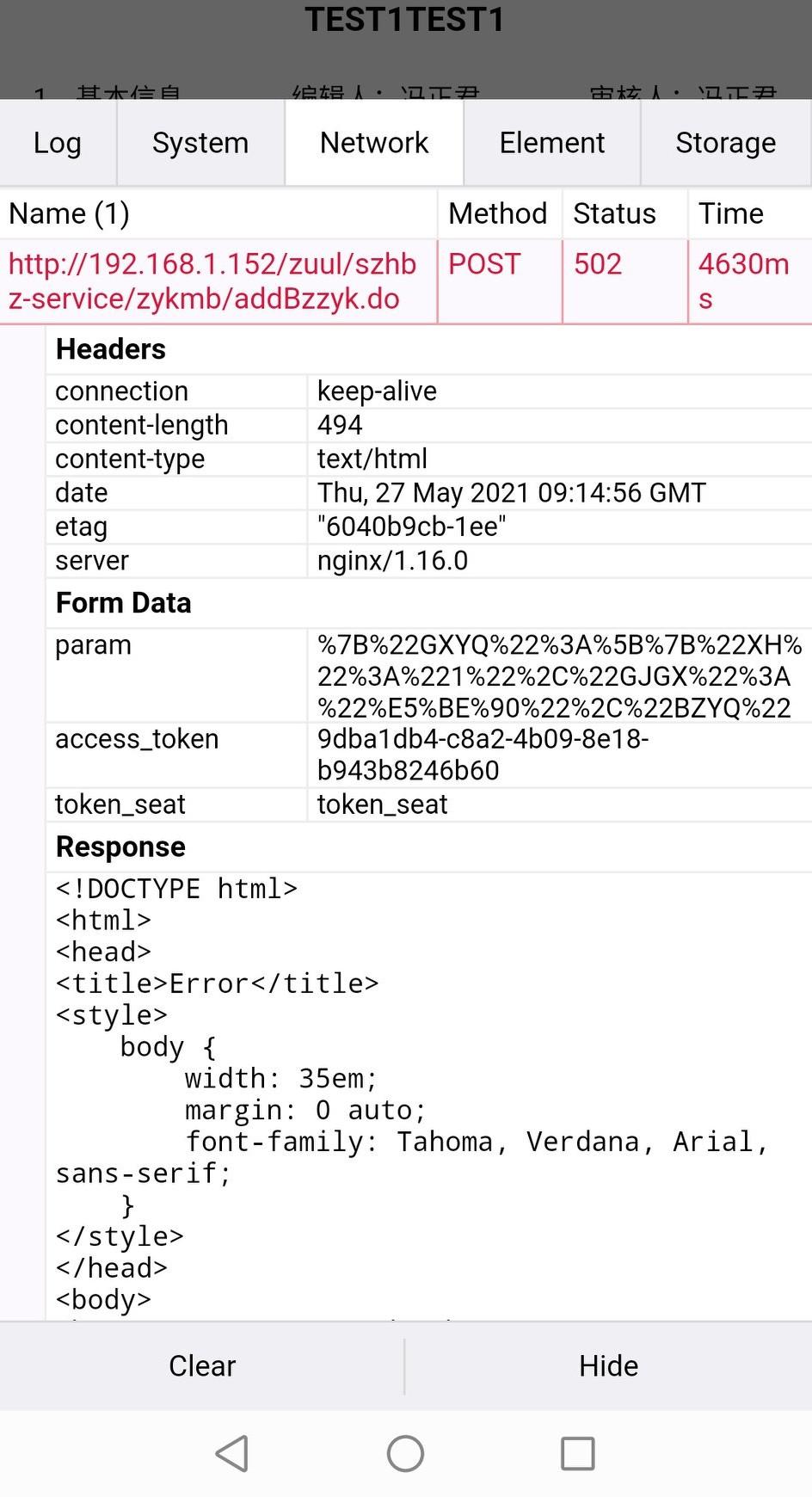Click the 4630ms time cell
The width and height of the screenshot is (812, 1497).
coord(750,281)
